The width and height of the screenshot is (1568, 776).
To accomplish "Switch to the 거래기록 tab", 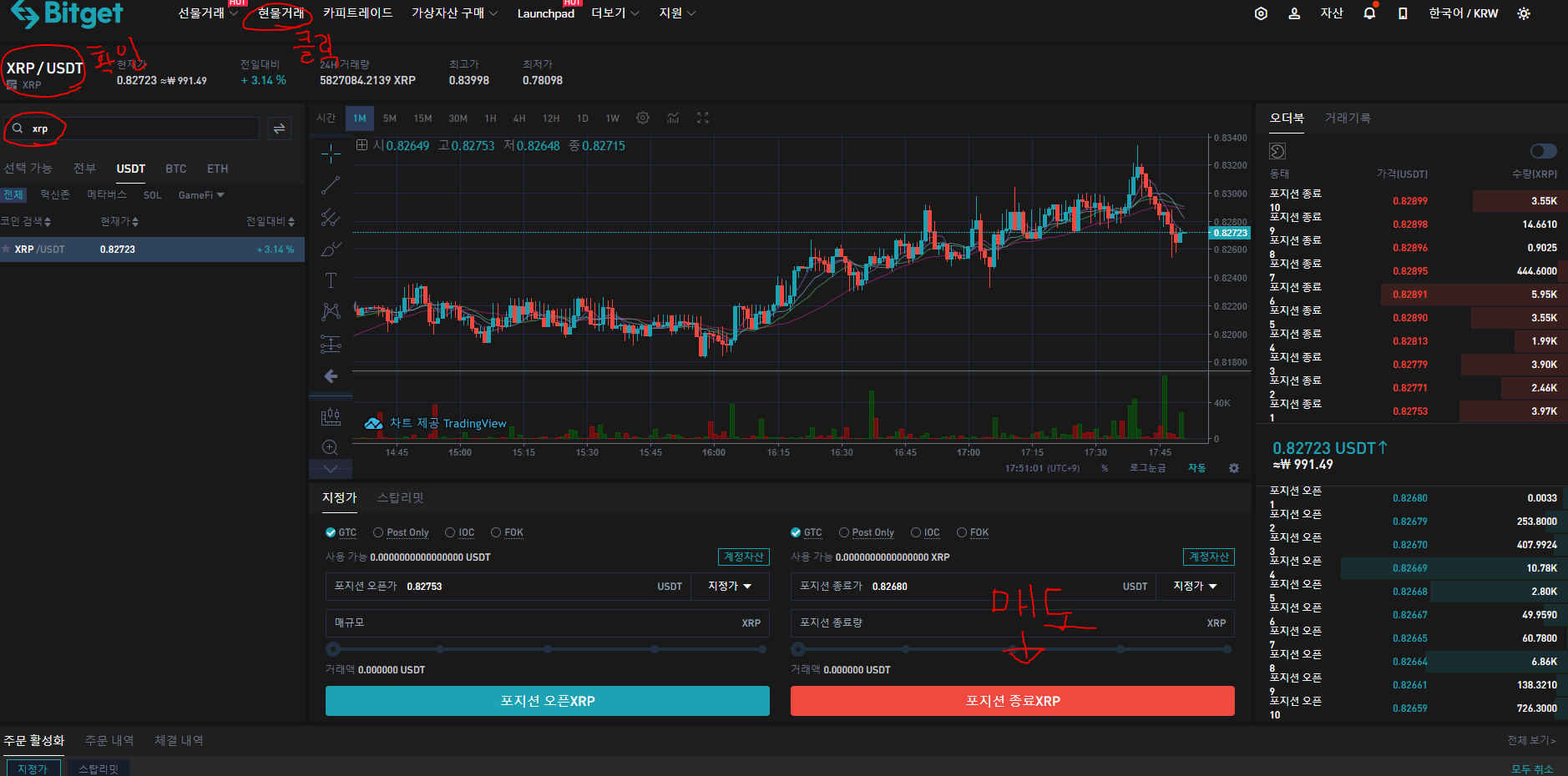I will (x=1348, y=118).
